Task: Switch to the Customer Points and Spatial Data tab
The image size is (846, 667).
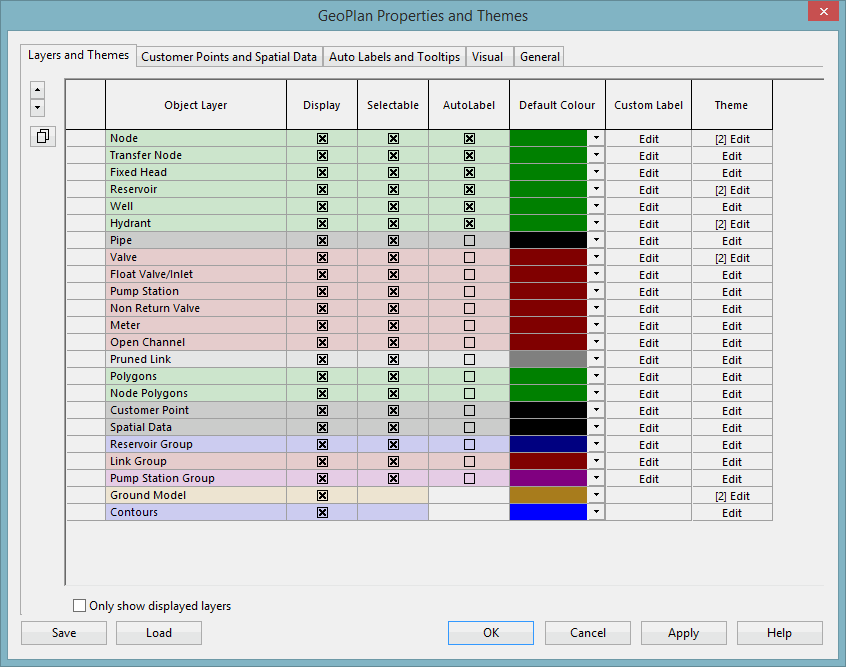Action: (x=228, y=57)
